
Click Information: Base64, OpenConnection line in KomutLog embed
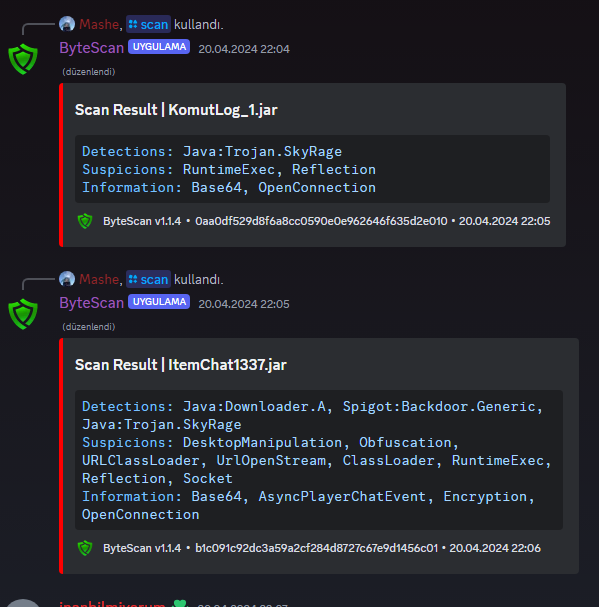pos(229,188)
